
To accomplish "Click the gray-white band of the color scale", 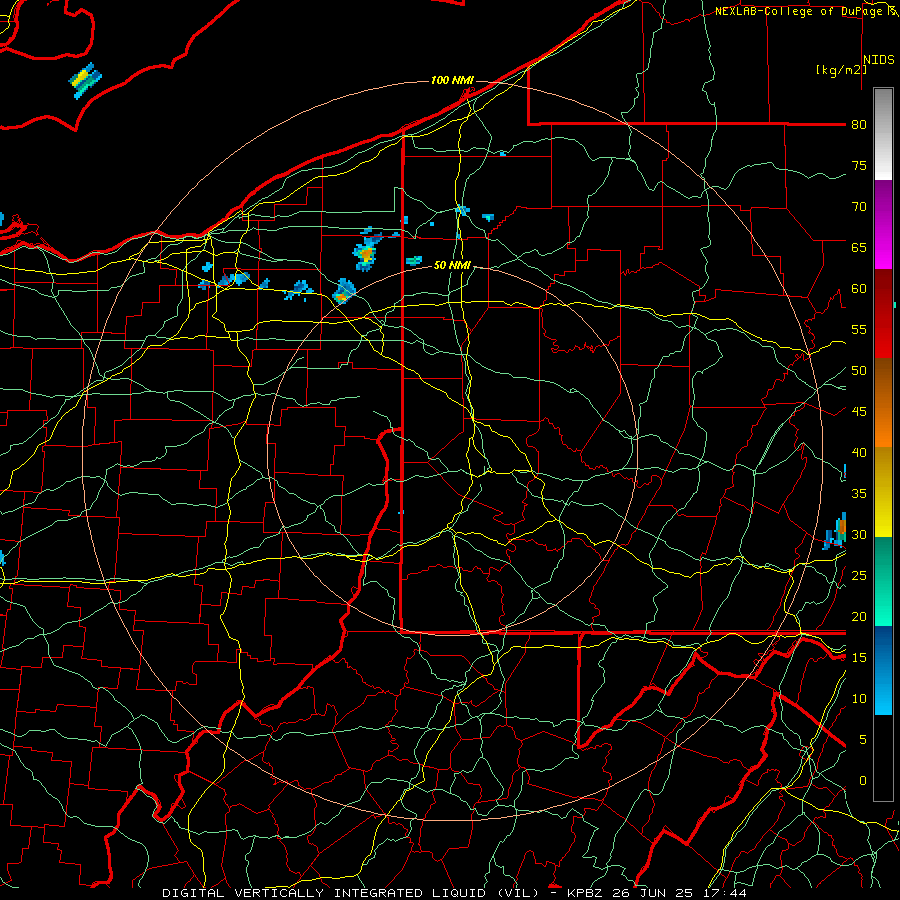I will tap(883, 134).
